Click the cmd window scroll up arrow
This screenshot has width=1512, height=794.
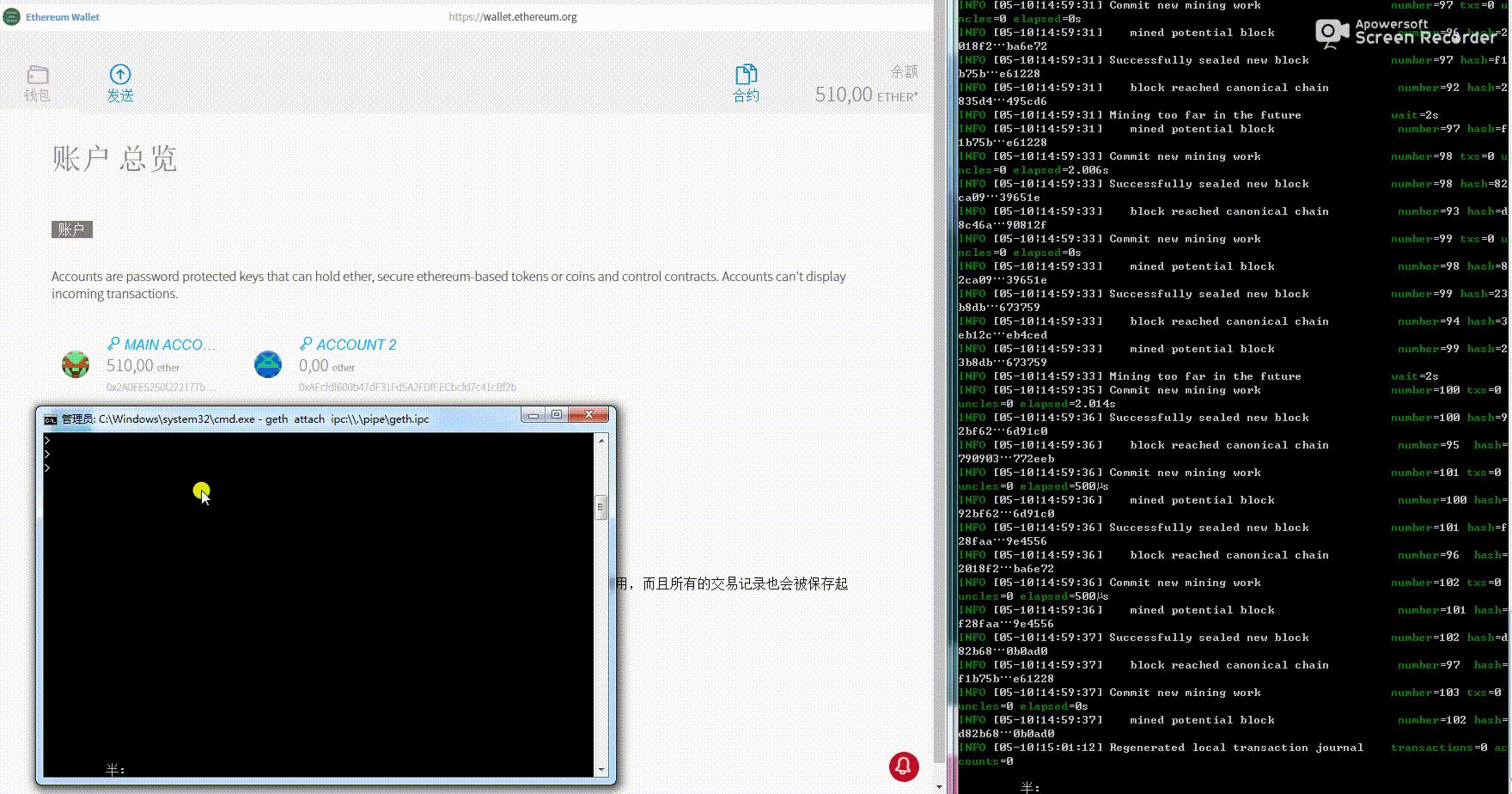click(601, 440)
